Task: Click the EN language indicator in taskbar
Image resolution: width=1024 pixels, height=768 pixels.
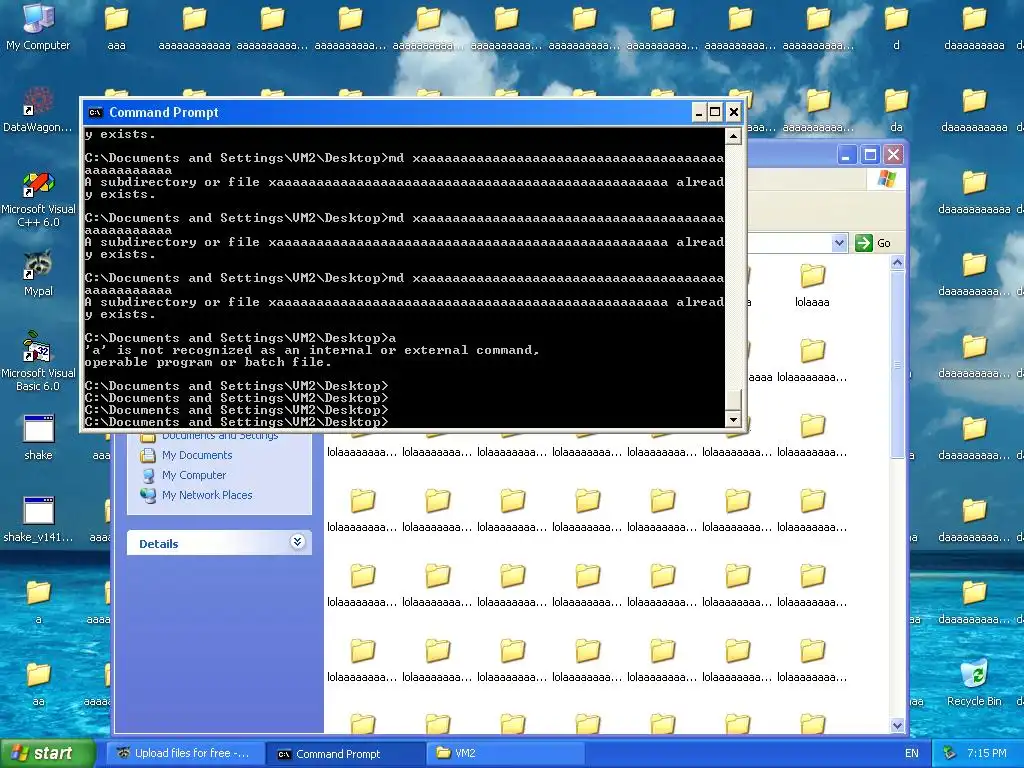Action: [912, 754]
